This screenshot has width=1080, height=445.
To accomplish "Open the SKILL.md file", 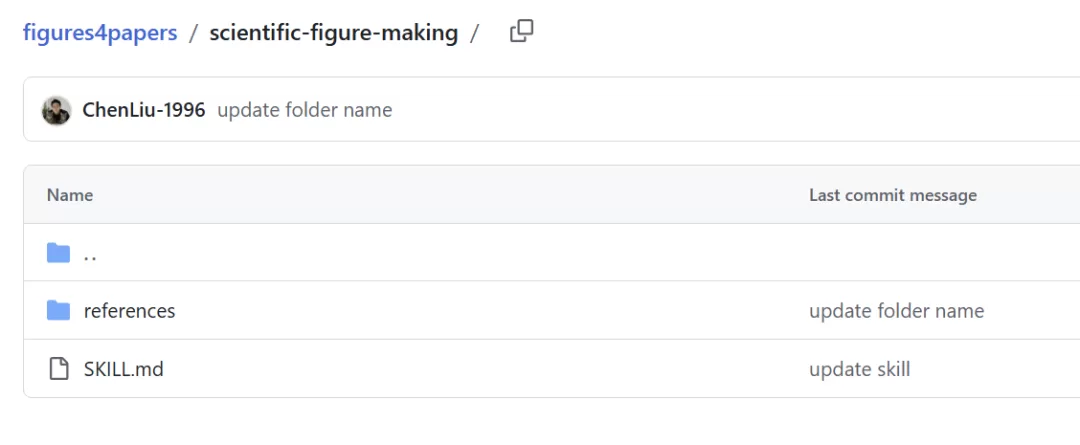I will click(x=123, y=369).
